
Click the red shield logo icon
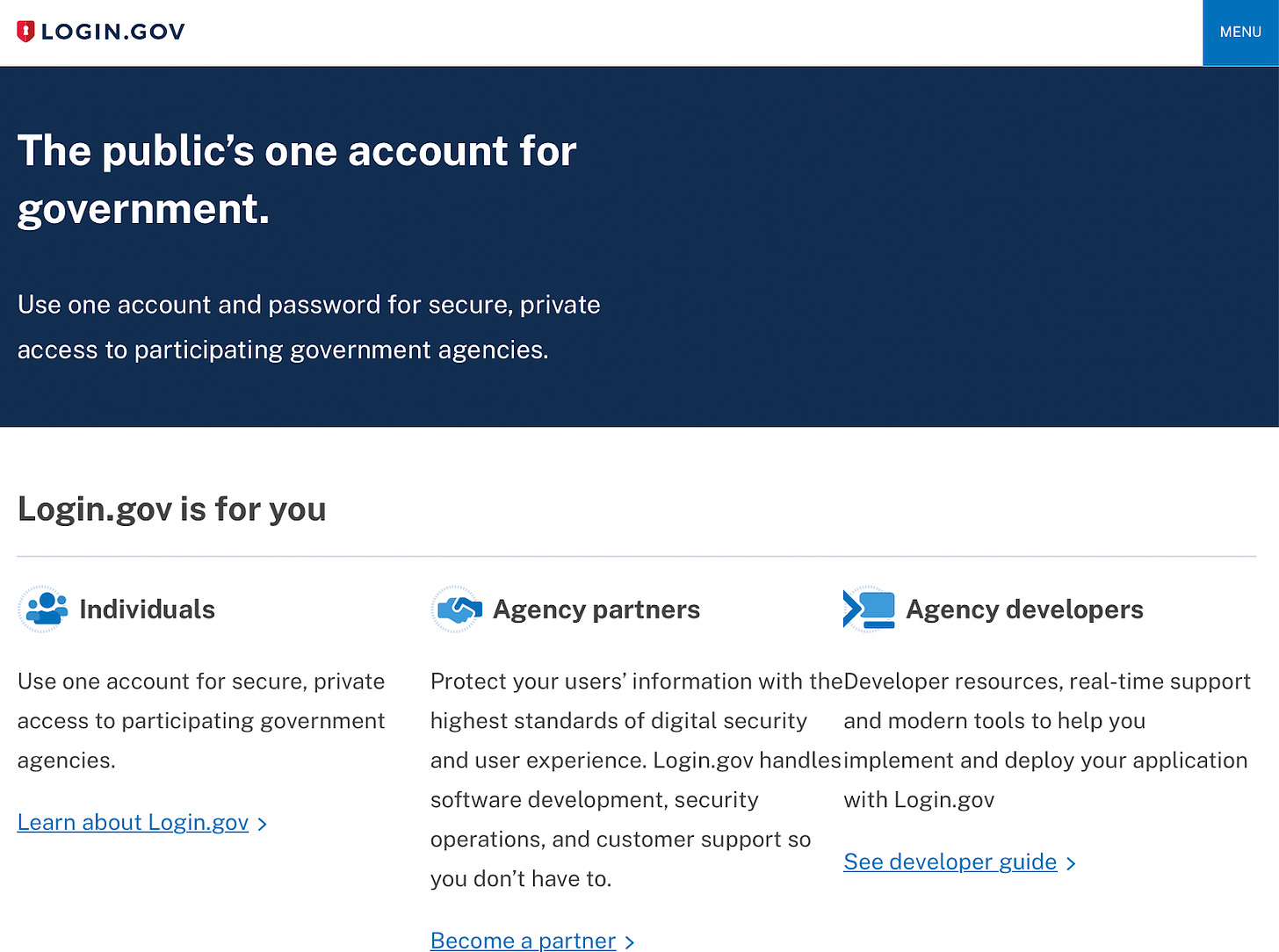tap(26, 32)
